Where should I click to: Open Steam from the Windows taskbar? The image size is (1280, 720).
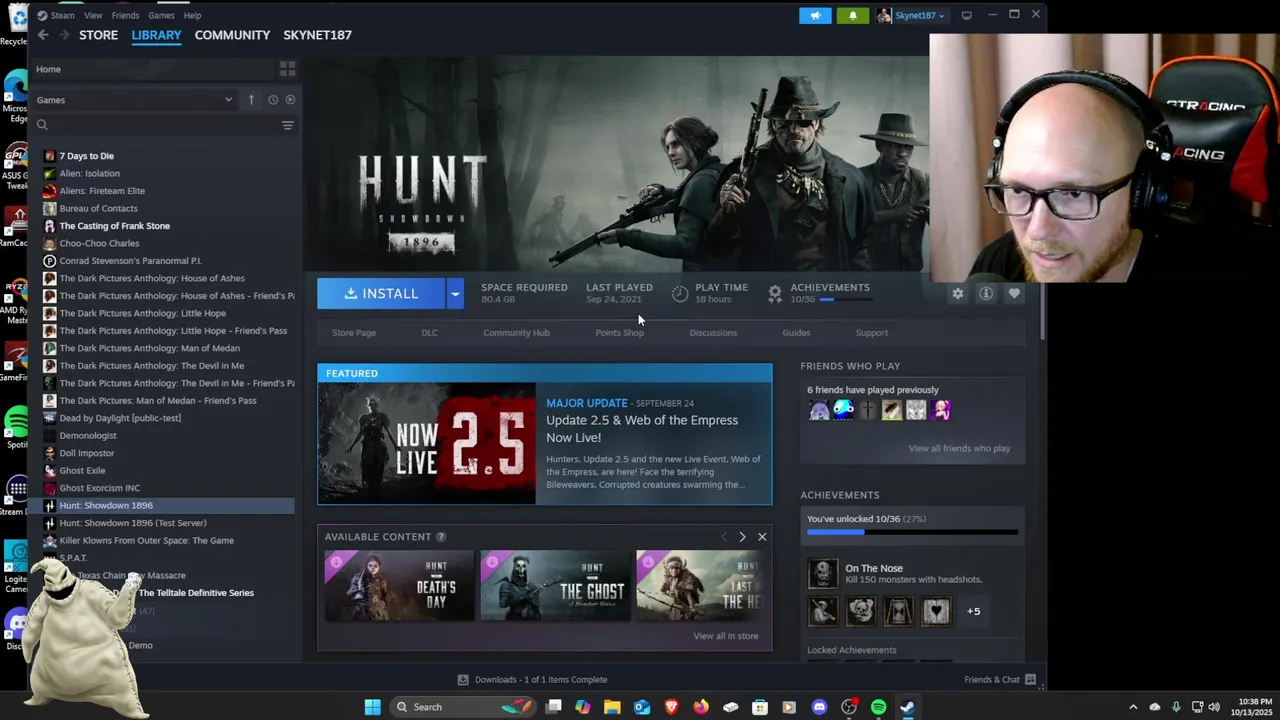pos(907,707)
